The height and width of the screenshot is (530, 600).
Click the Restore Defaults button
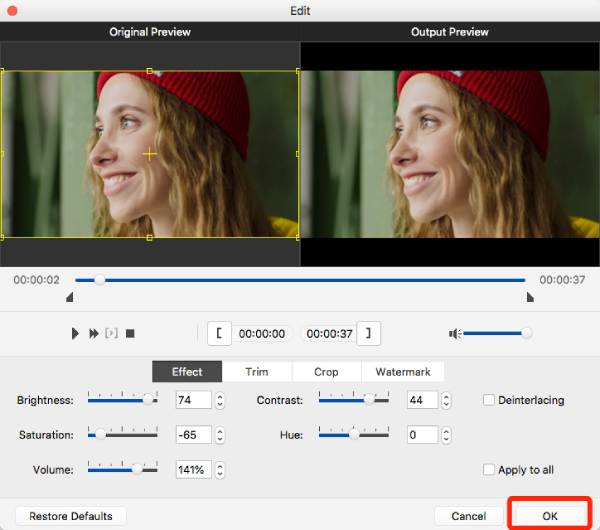tap(71, 516)
